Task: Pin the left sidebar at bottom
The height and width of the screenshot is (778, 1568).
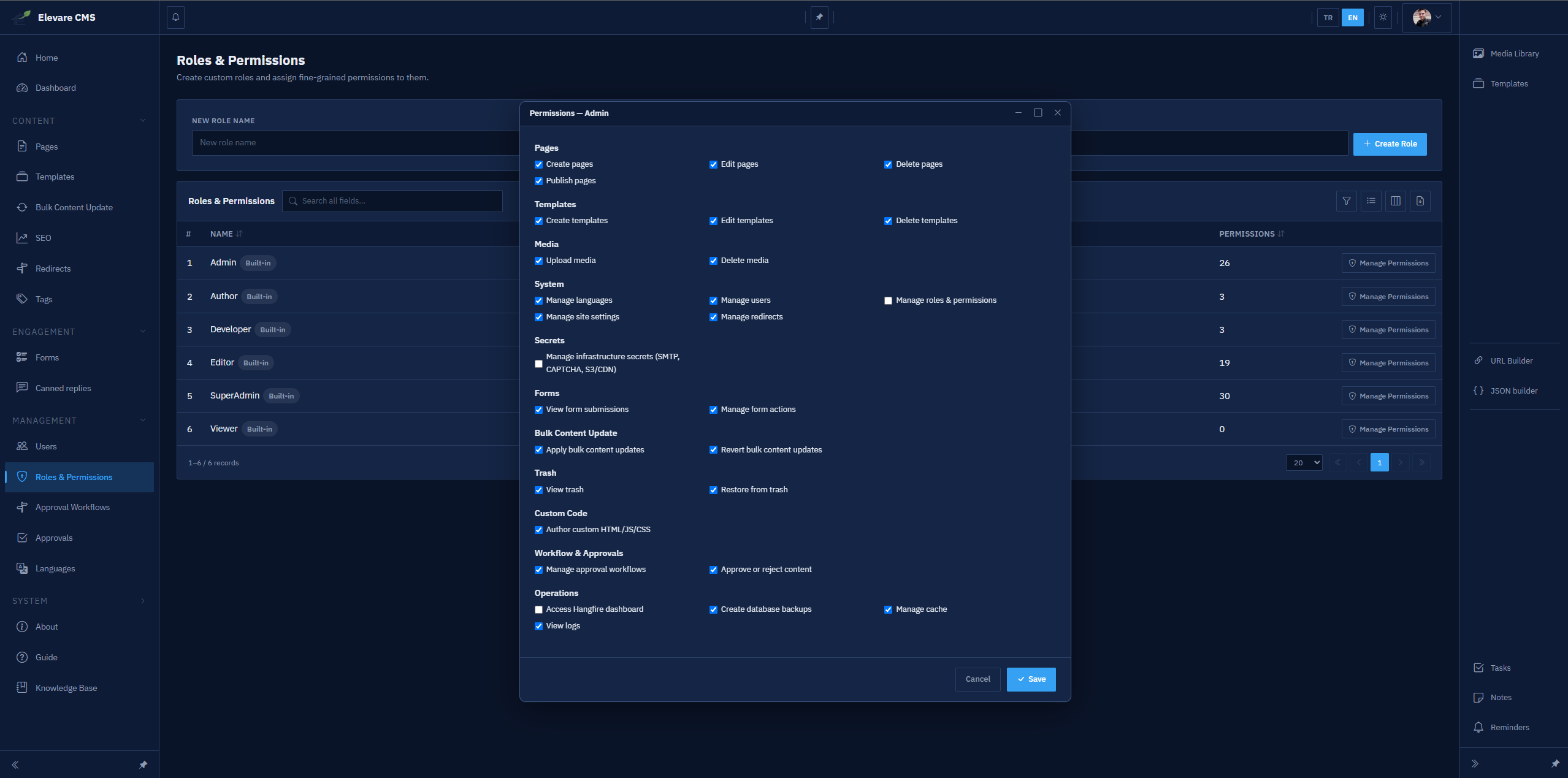Action: click(x=143, y=765)
